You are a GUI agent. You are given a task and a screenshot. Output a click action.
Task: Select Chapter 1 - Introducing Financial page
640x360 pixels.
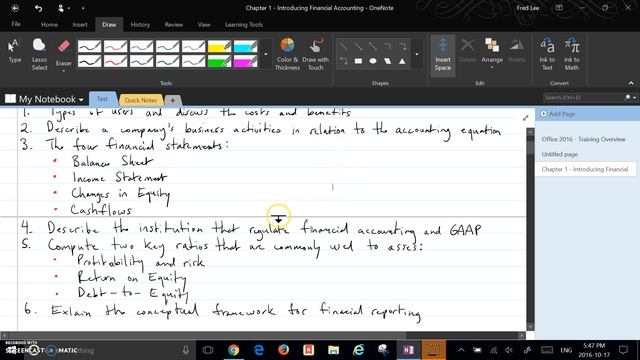585,169
